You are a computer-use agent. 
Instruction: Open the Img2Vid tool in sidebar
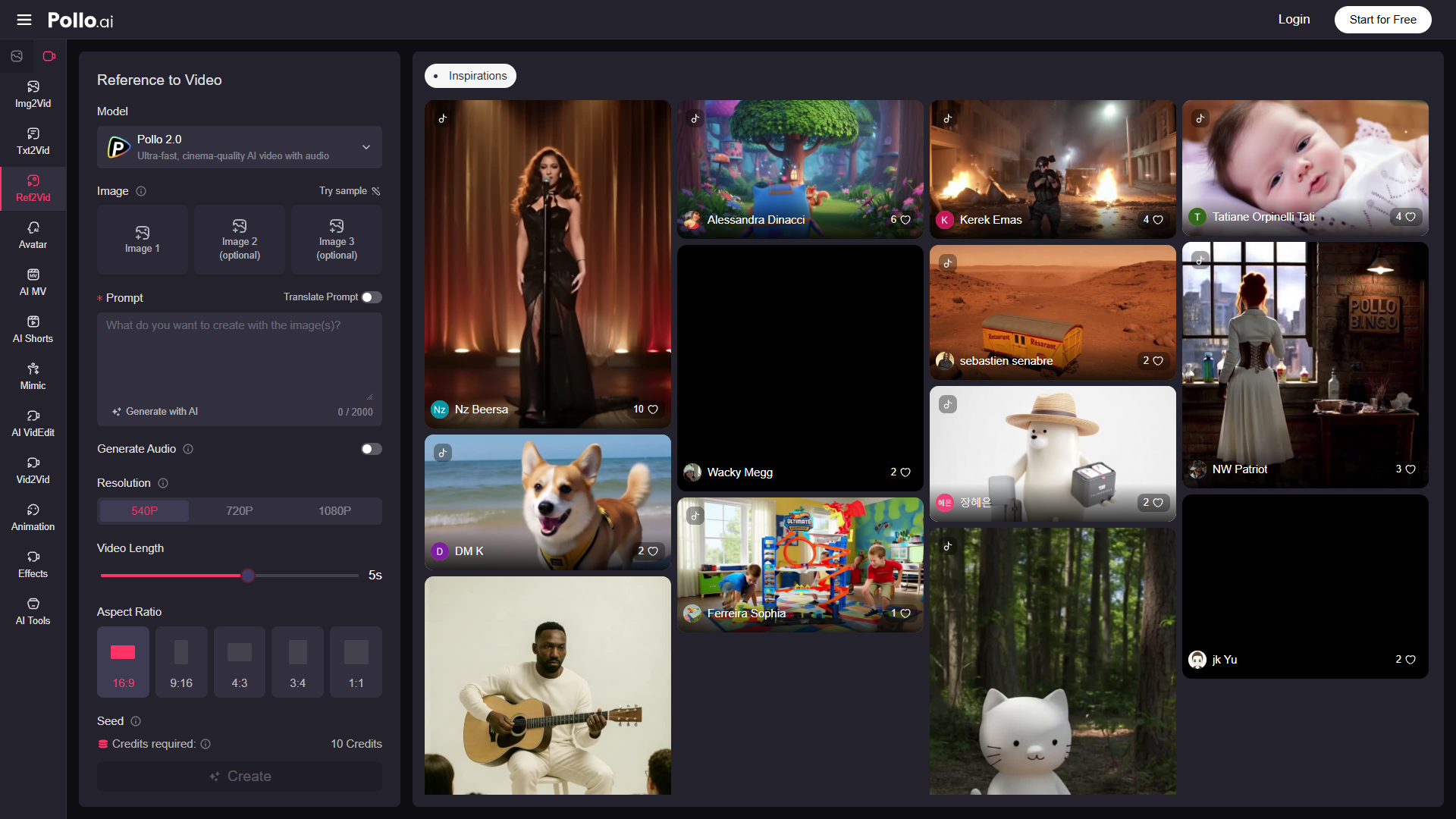[33, 94]
